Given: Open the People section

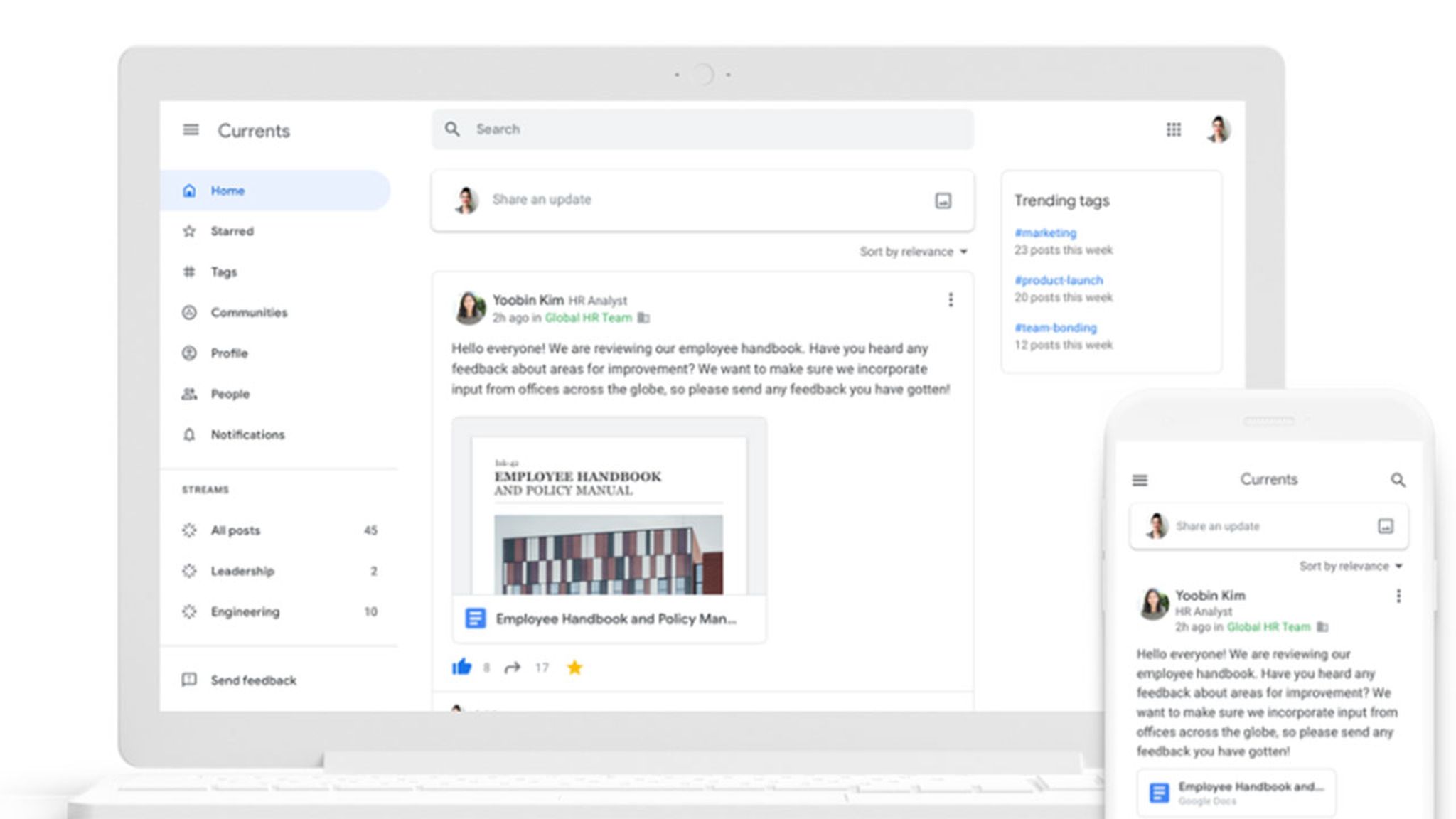Looking at the screenshot, I should 229,393.
